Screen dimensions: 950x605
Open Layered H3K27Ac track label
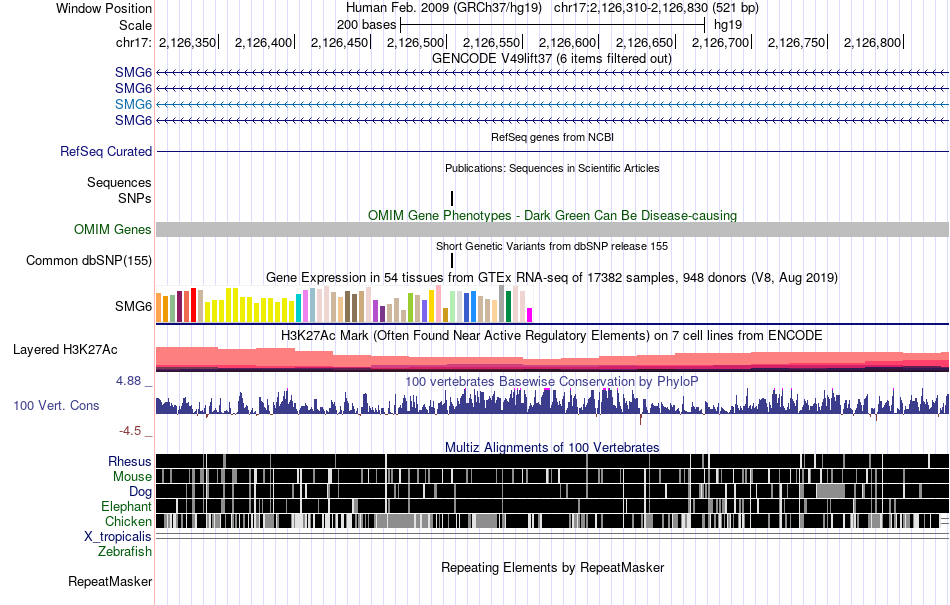tap(65, 349)
